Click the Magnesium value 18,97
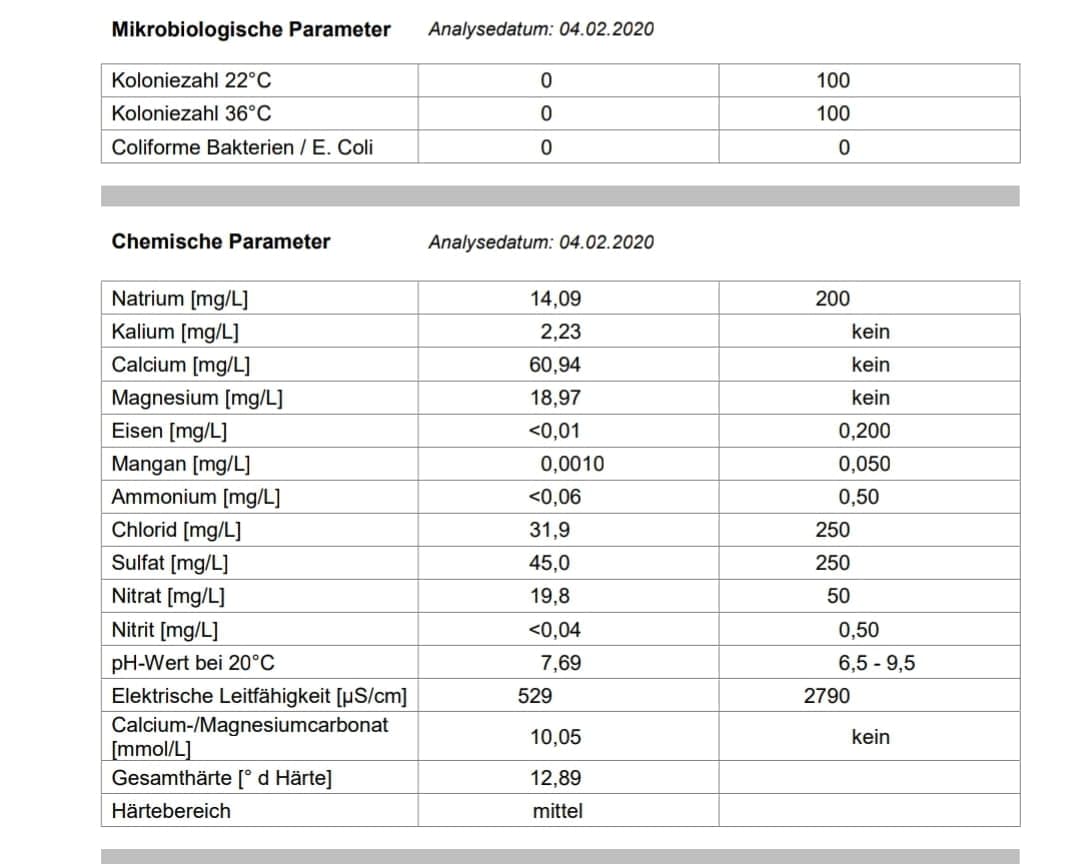Viewport: 1080px width, 864px height. [x=555, y=398]
